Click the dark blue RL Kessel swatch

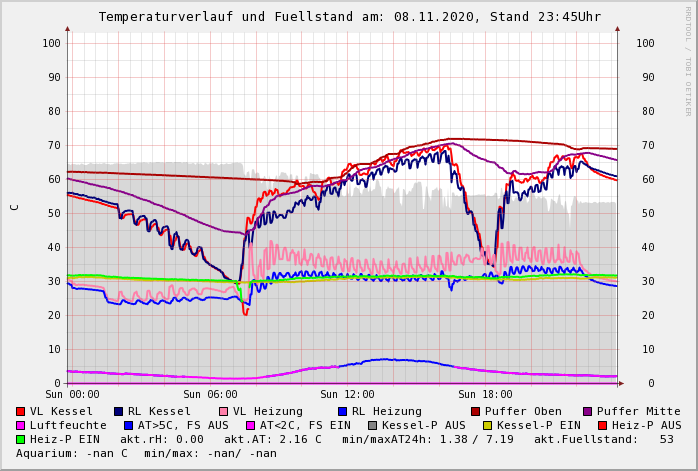click(x=119, y=412)
